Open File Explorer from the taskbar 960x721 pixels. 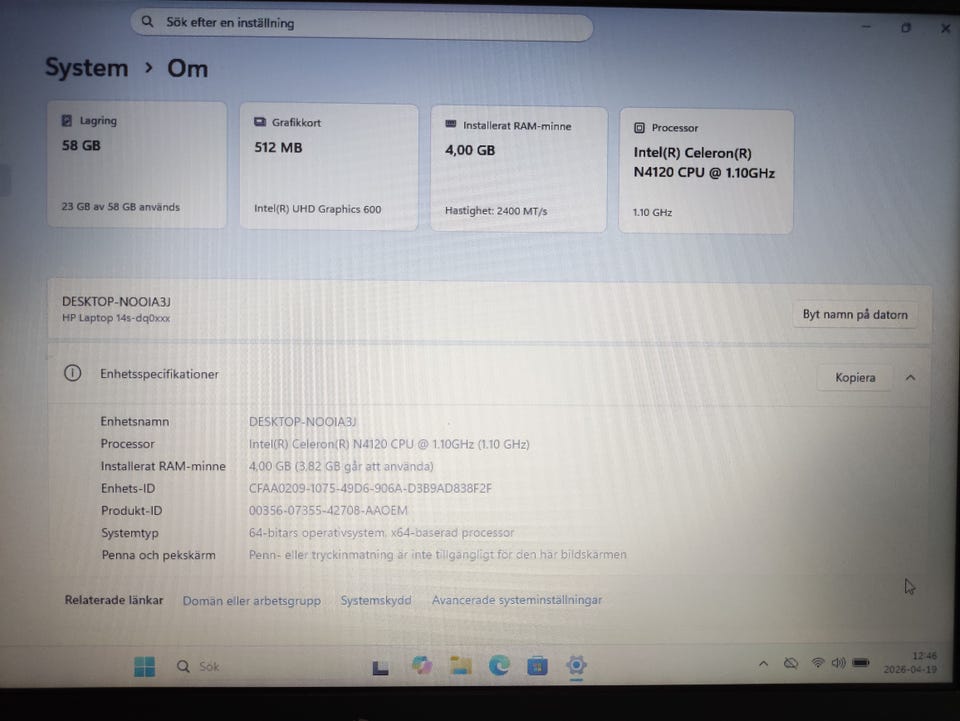[x=460, y=665]
